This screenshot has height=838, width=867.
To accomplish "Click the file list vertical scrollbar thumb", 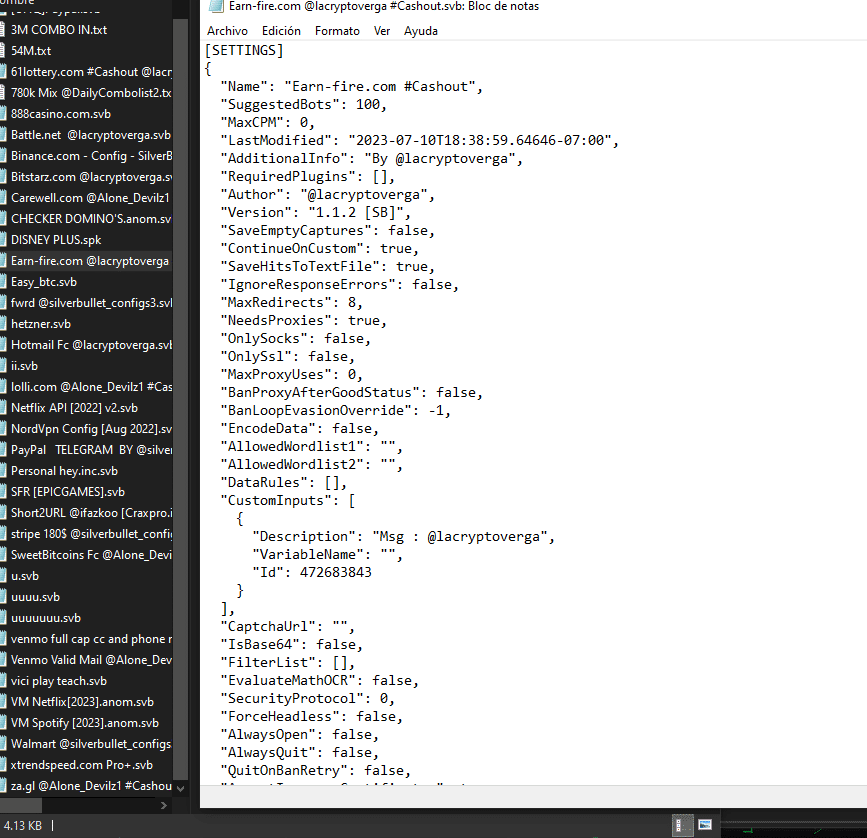I will 180,398.
